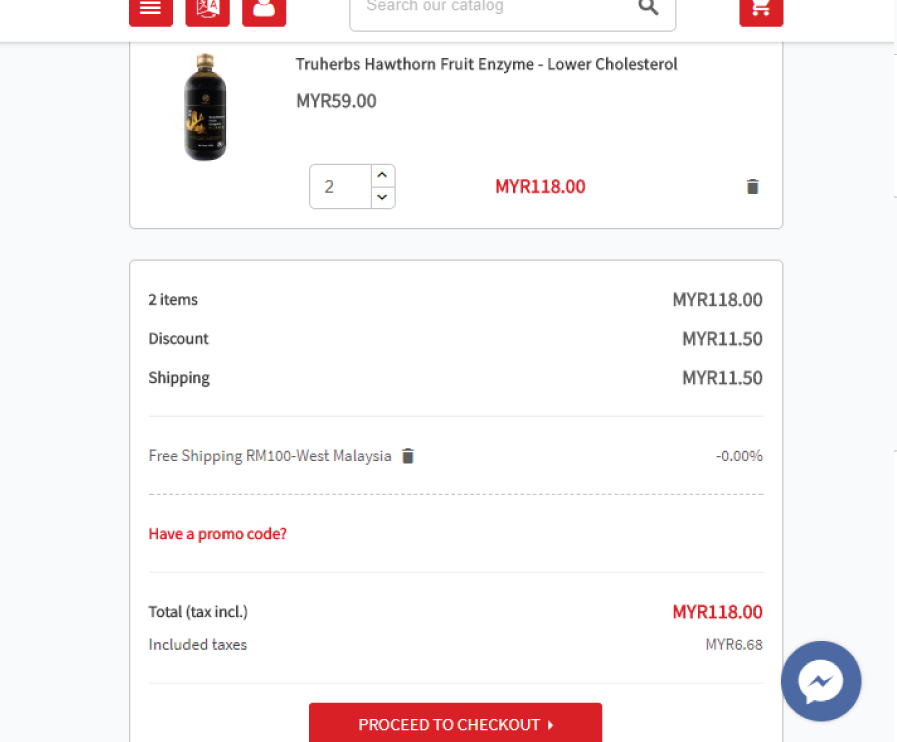Screen dimensions: 897x742
Task: Open the shopping cart icon
Action: point(761,10)
